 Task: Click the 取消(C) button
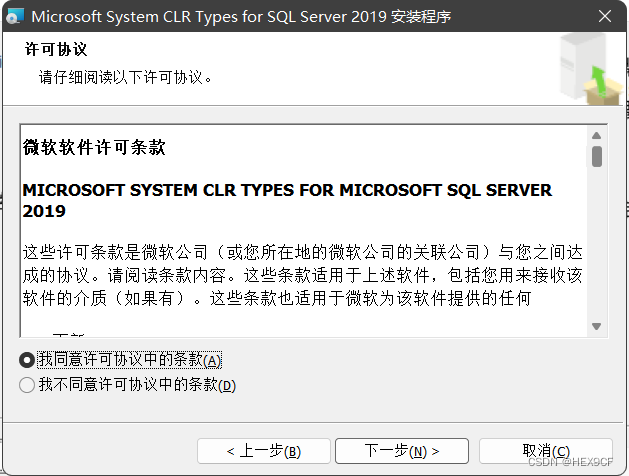pos(546,451)
